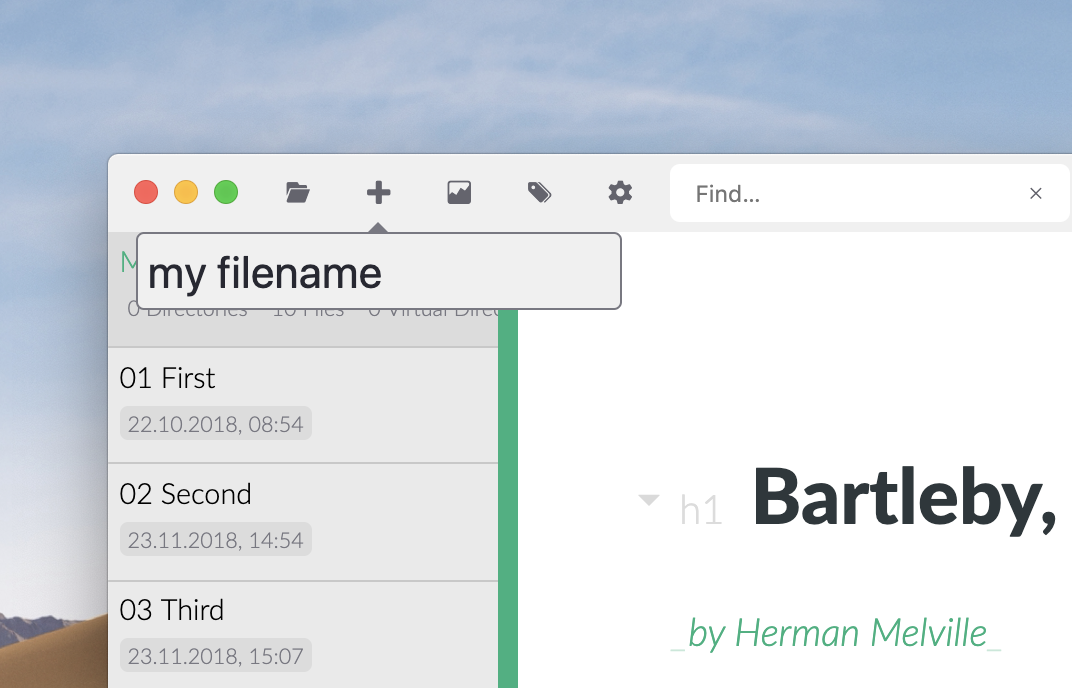Open the image attachments icon in toolbar
1072x688 pixels.
(459, 193)
